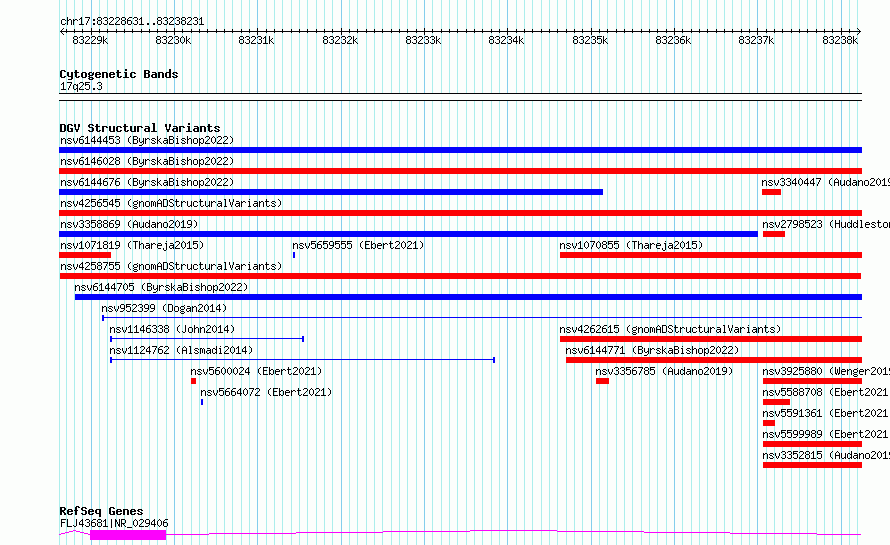This screenshot has height=545, width=890.
Task: Open the nsv1070855 (Thareja2015) label
Action: point(631,245)
